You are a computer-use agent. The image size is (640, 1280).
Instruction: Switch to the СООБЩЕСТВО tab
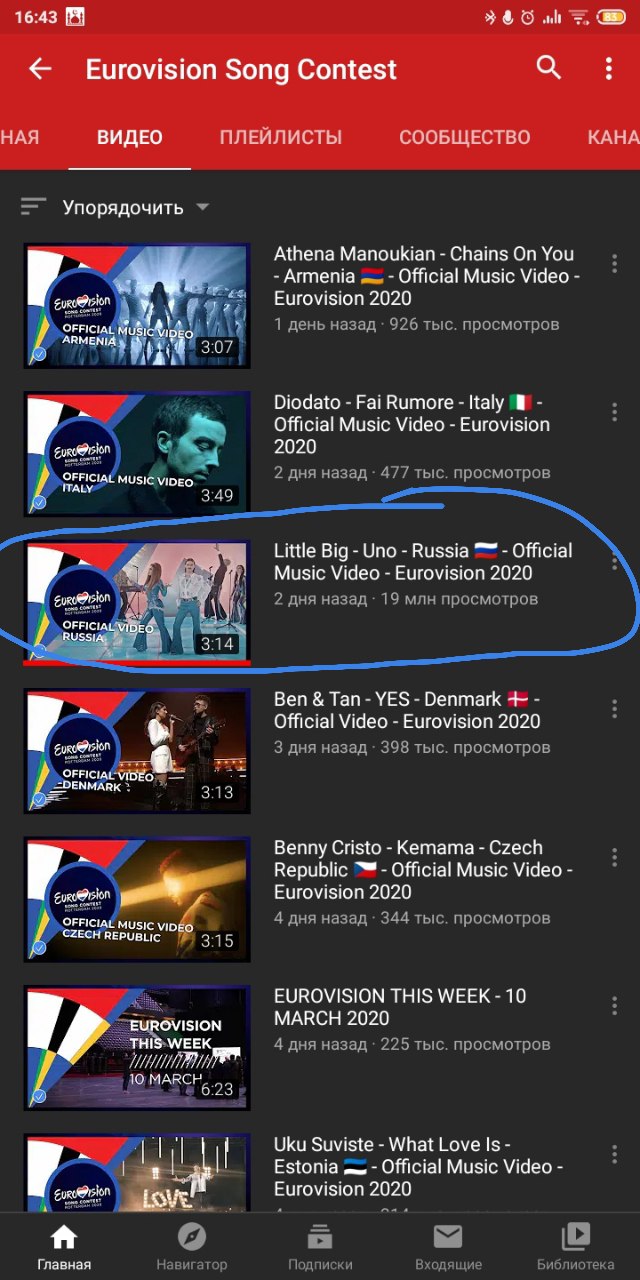tap(465, 137)
